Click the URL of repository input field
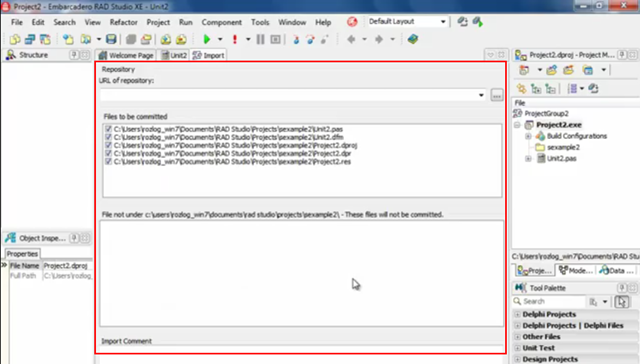640x364 pixels. [293, 95]
